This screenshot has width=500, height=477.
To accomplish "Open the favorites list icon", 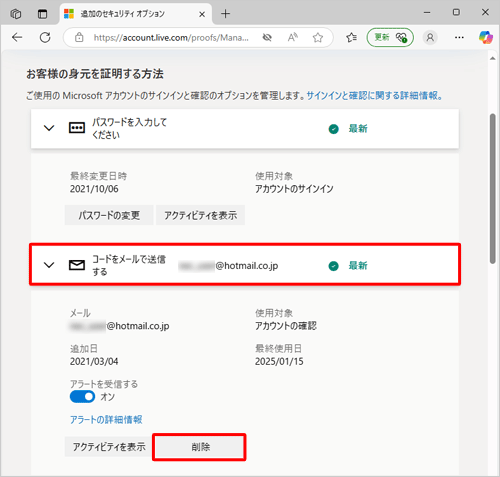I will tap(351, 37).
